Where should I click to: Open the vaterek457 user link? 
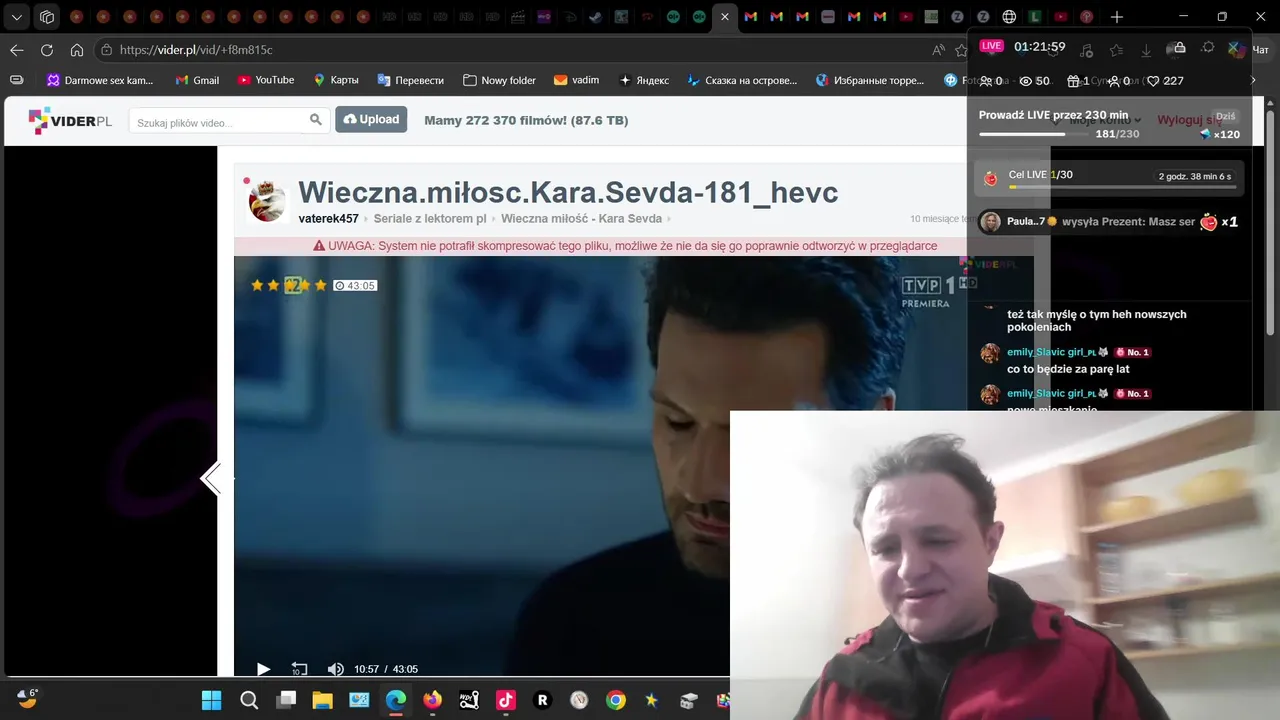(x=328, y=219)
